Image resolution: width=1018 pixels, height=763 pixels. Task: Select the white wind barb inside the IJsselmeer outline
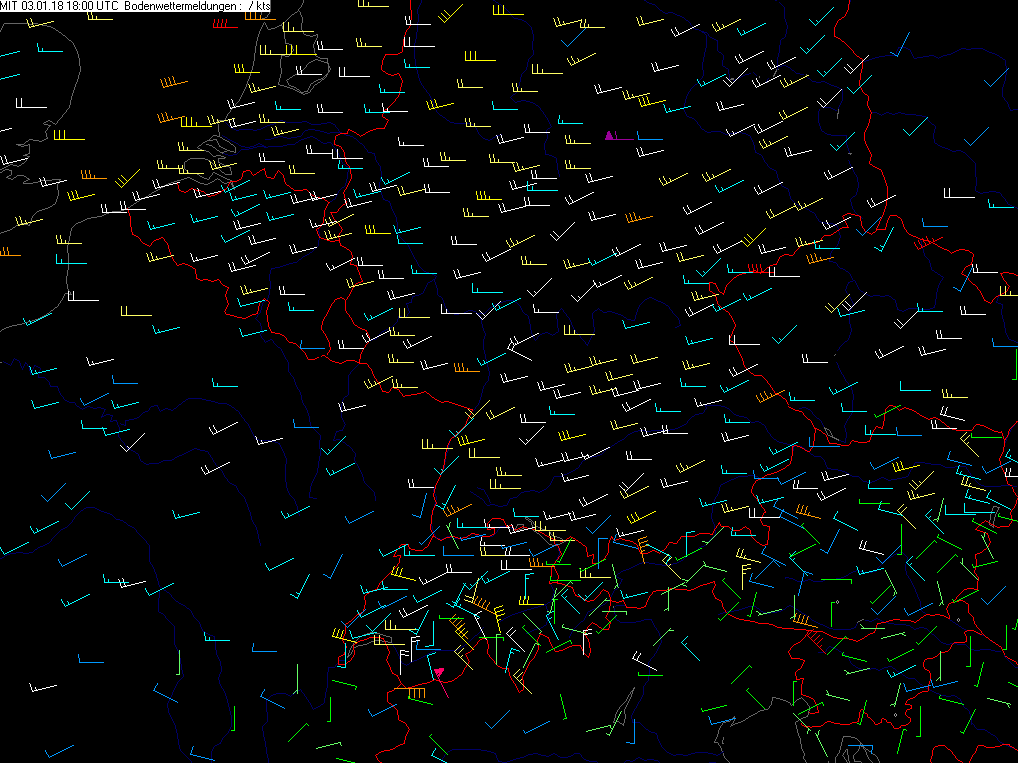pyautogui.click(x=309, y=71)
